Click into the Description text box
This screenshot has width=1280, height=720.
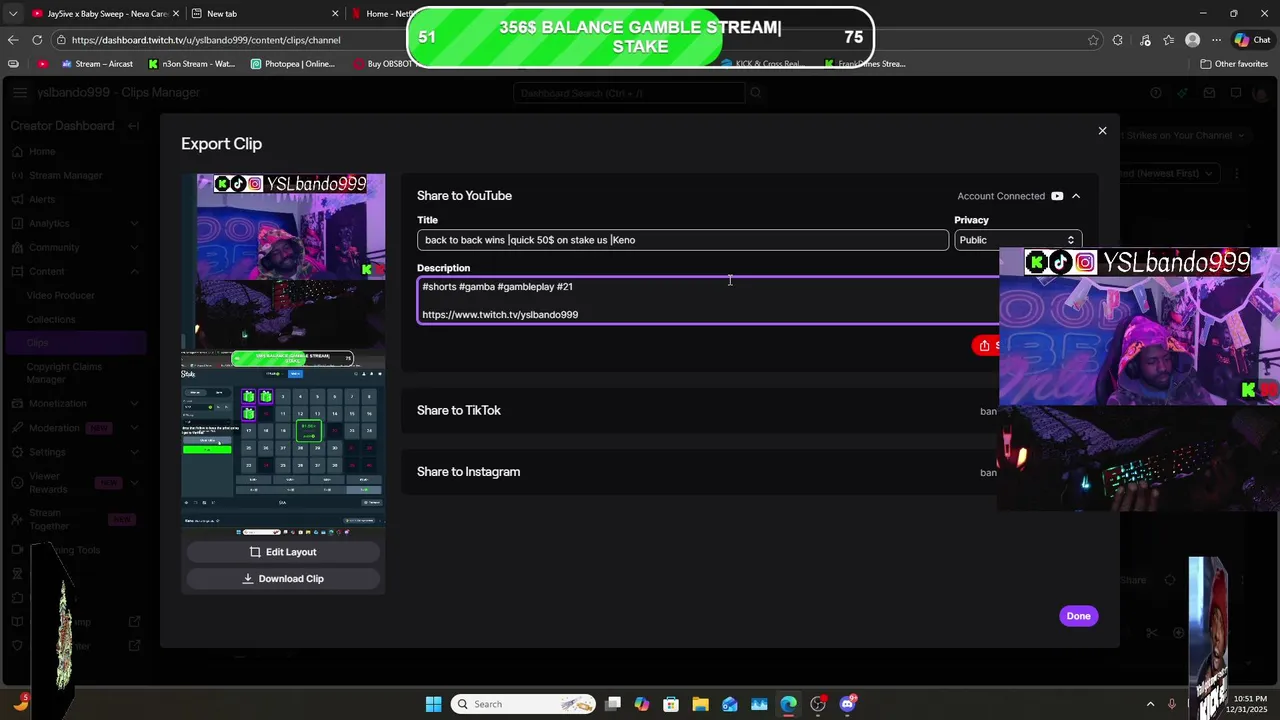[708, 301]
